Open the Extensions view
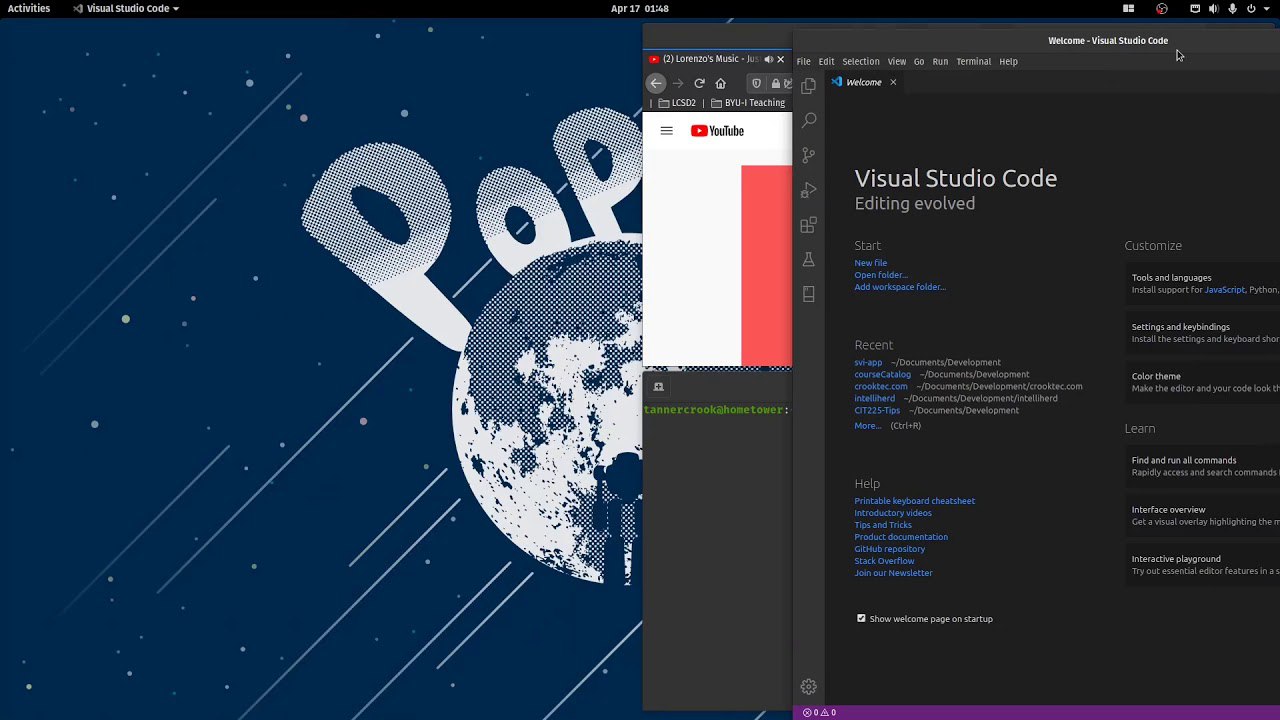The image size is (1280, 720). click(x=809, y=225)
